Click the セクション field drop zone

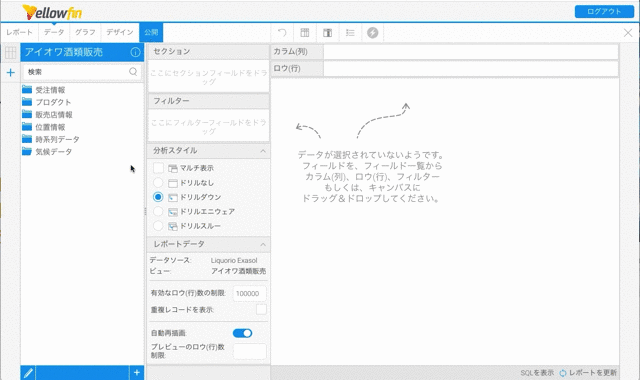click(209, 76)
